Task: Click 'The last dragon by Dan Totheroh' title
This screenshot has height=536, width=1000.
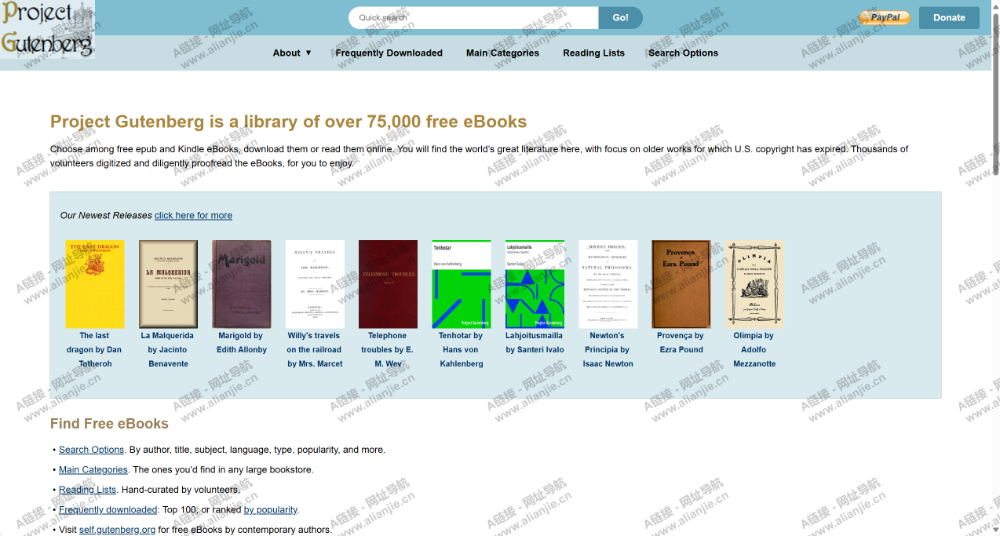Action: [94, 350]
